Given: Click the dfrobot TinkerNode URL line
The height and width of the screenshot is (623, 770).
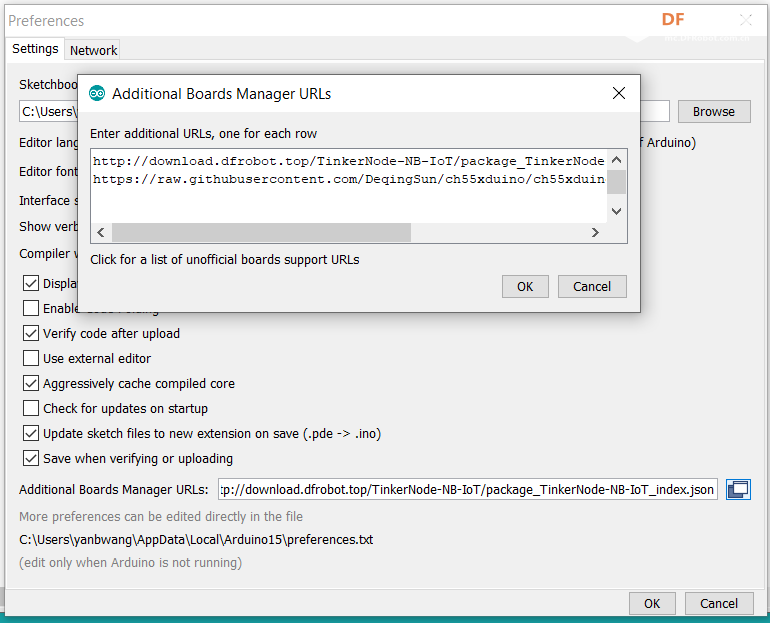Looking at the screenshot, I should (x=349, y=161).
